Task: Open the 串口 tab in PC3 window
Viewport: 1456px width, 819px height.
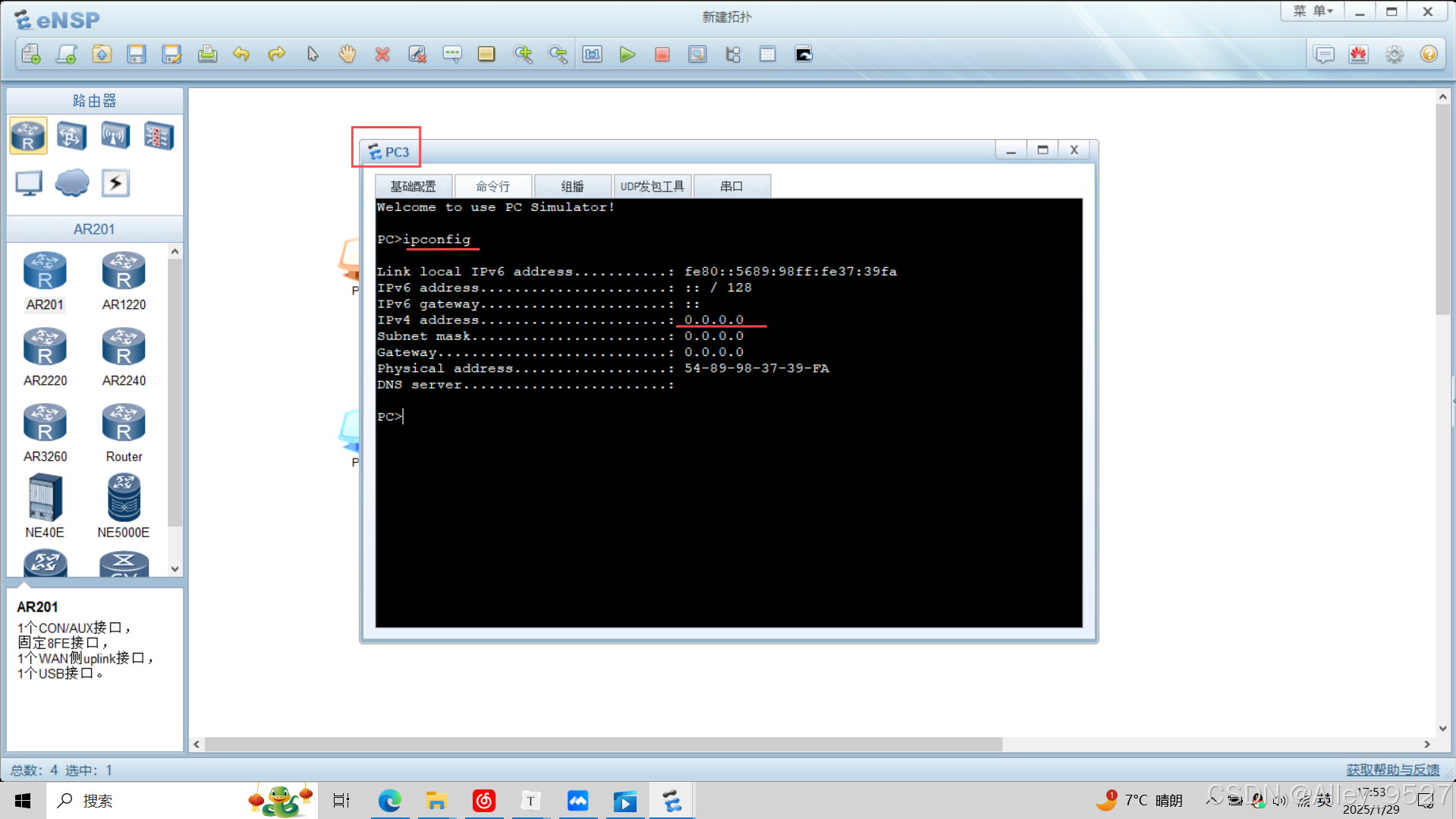Action: (731, 186)
